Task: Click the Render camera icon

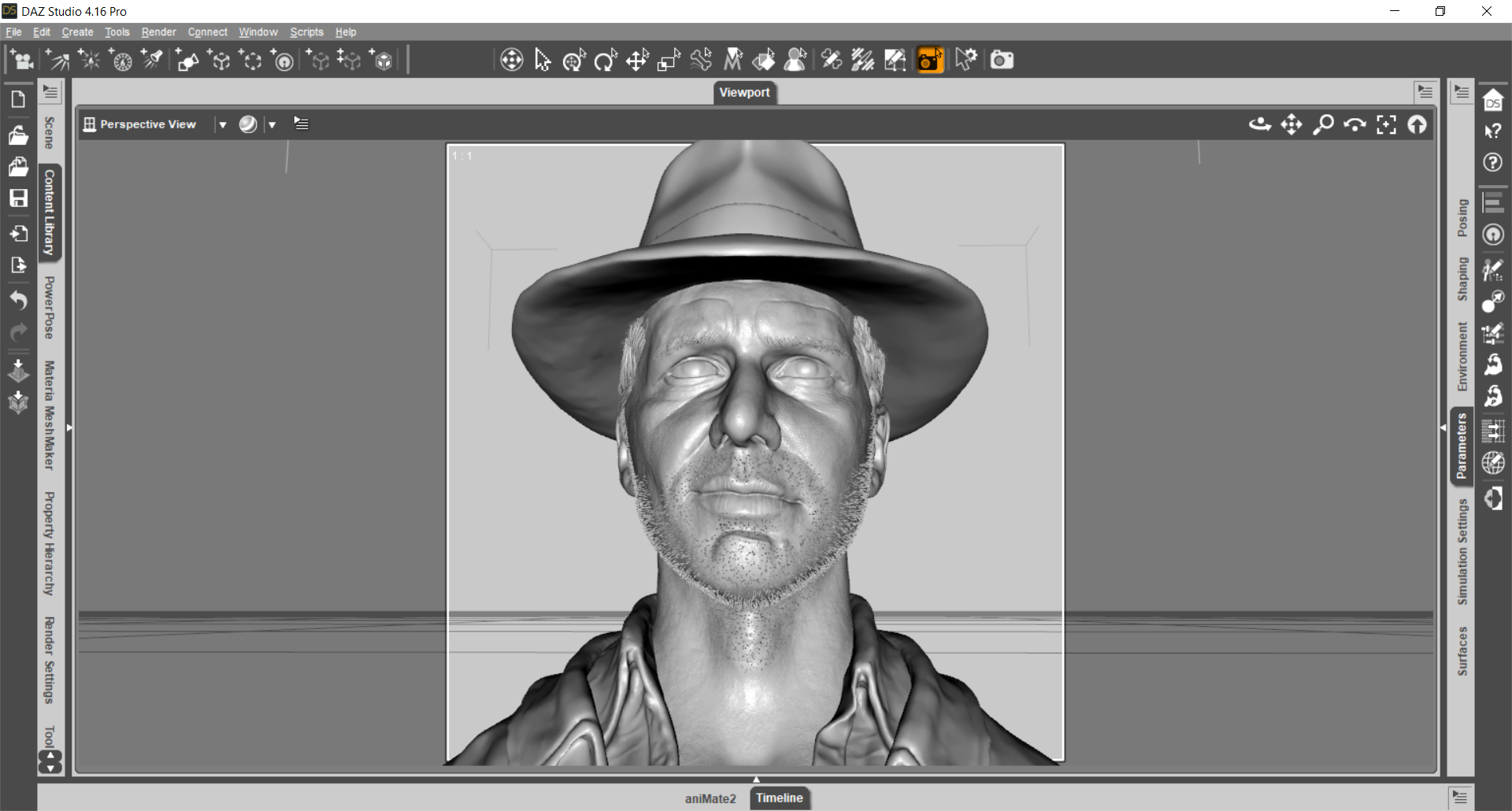Action: [x=1002, y=60]
